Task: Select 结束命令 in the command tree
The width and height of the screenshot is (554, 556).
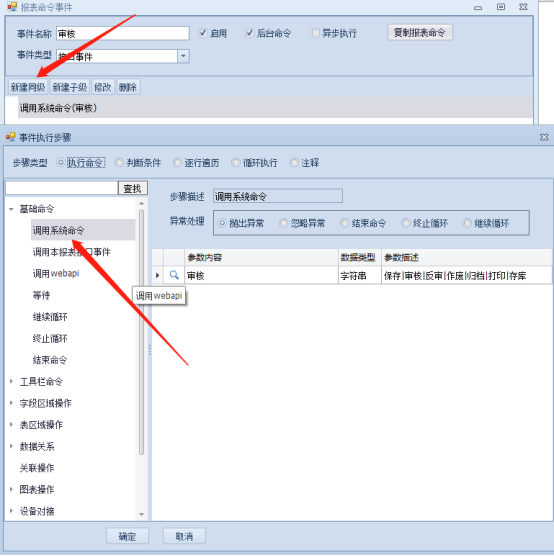Action: click(x=50, y=360)
